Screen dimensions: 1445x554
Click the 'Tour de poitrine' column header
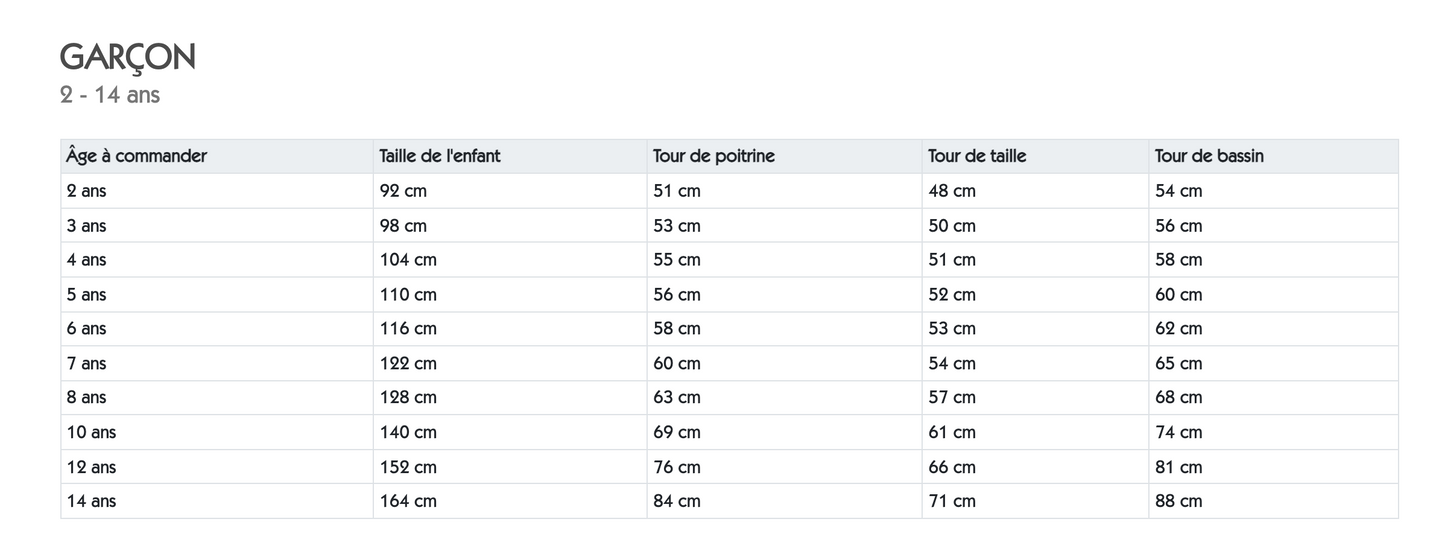(714, 156)
